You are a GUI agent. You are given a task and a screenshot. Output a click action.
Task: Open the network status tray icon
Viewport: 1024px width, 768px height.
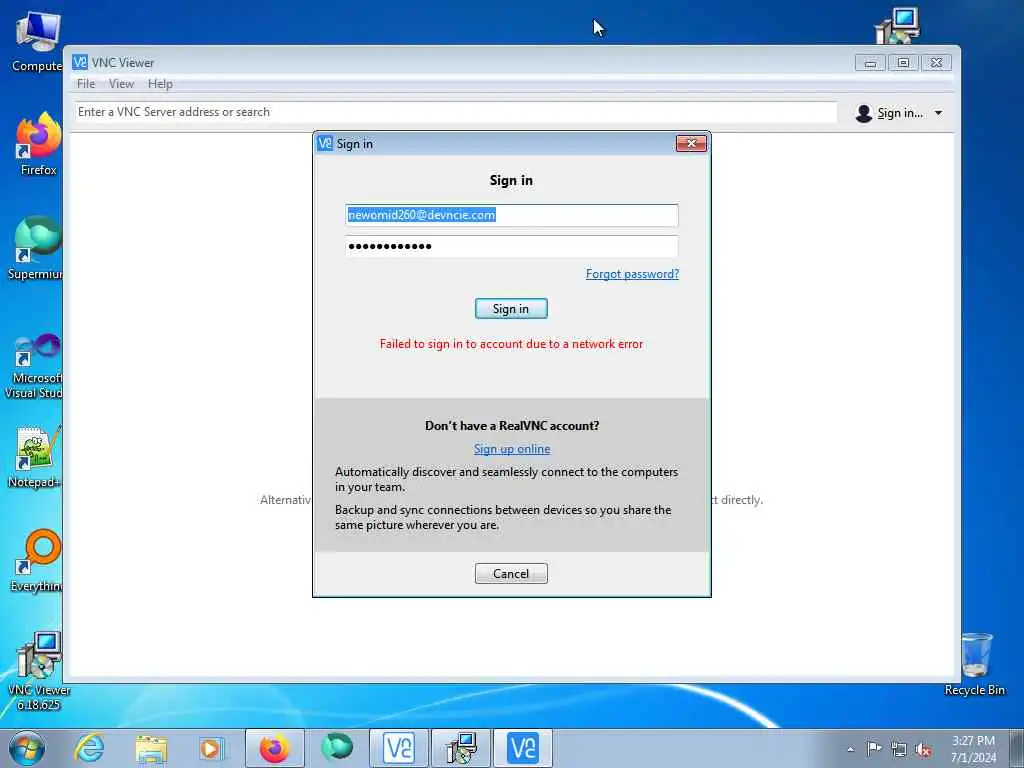[899, 749]
